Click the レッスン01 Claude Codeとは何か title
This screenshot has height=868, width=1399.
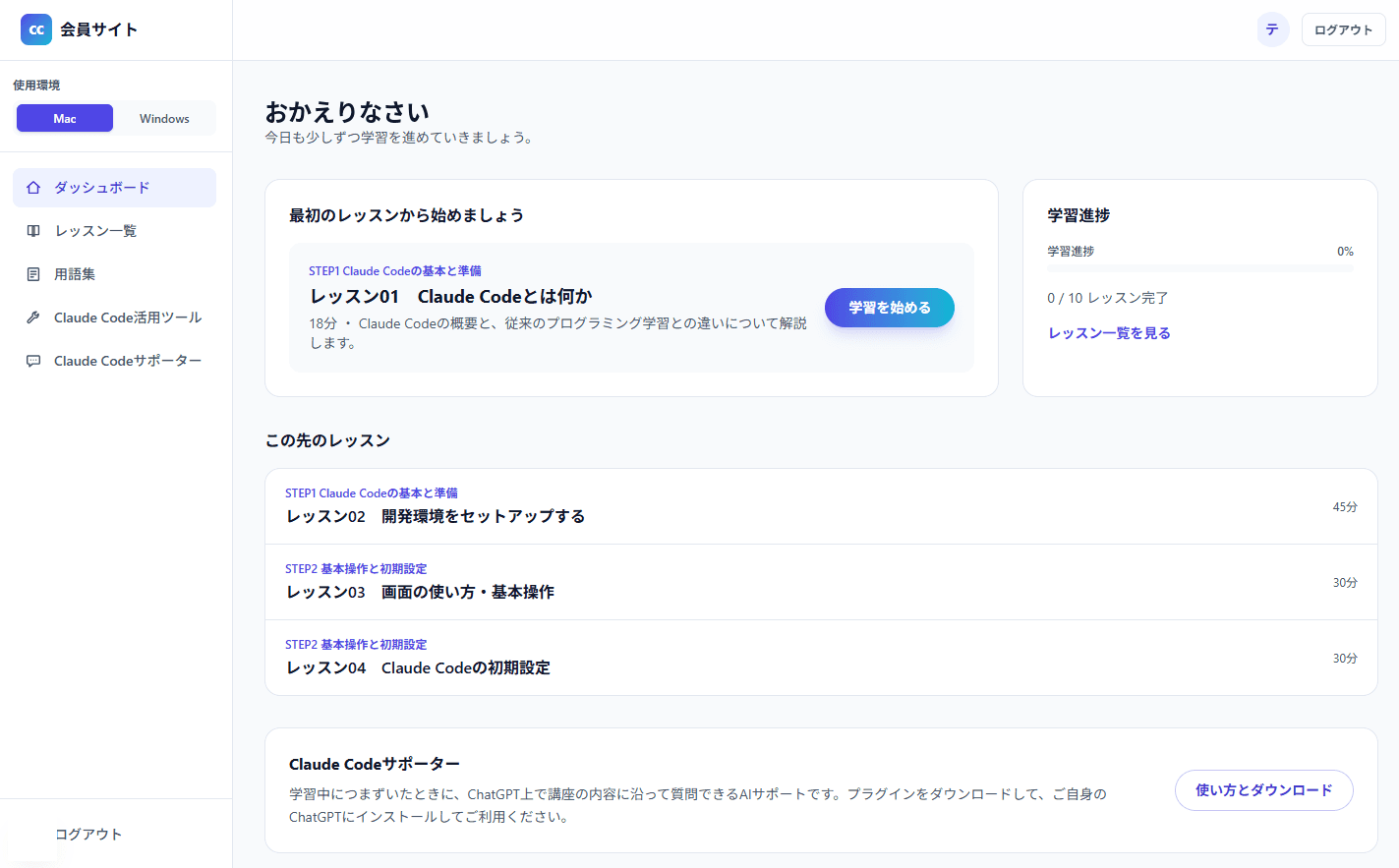pyautogui.click(x=451, y=297)
